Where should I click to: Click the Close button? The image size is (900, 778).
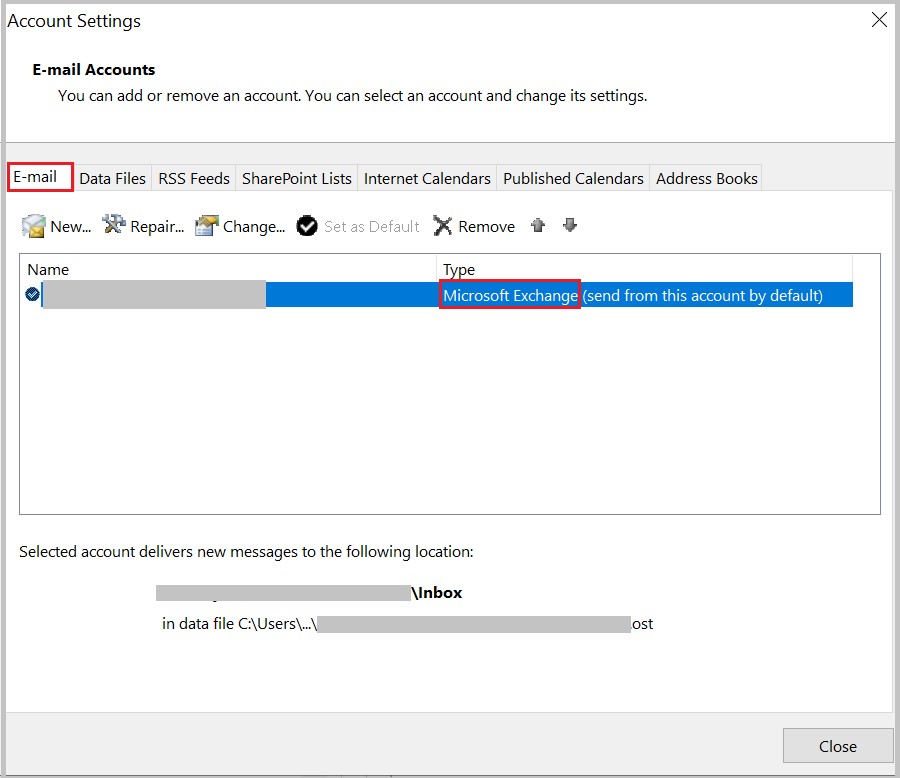(837, 746)
